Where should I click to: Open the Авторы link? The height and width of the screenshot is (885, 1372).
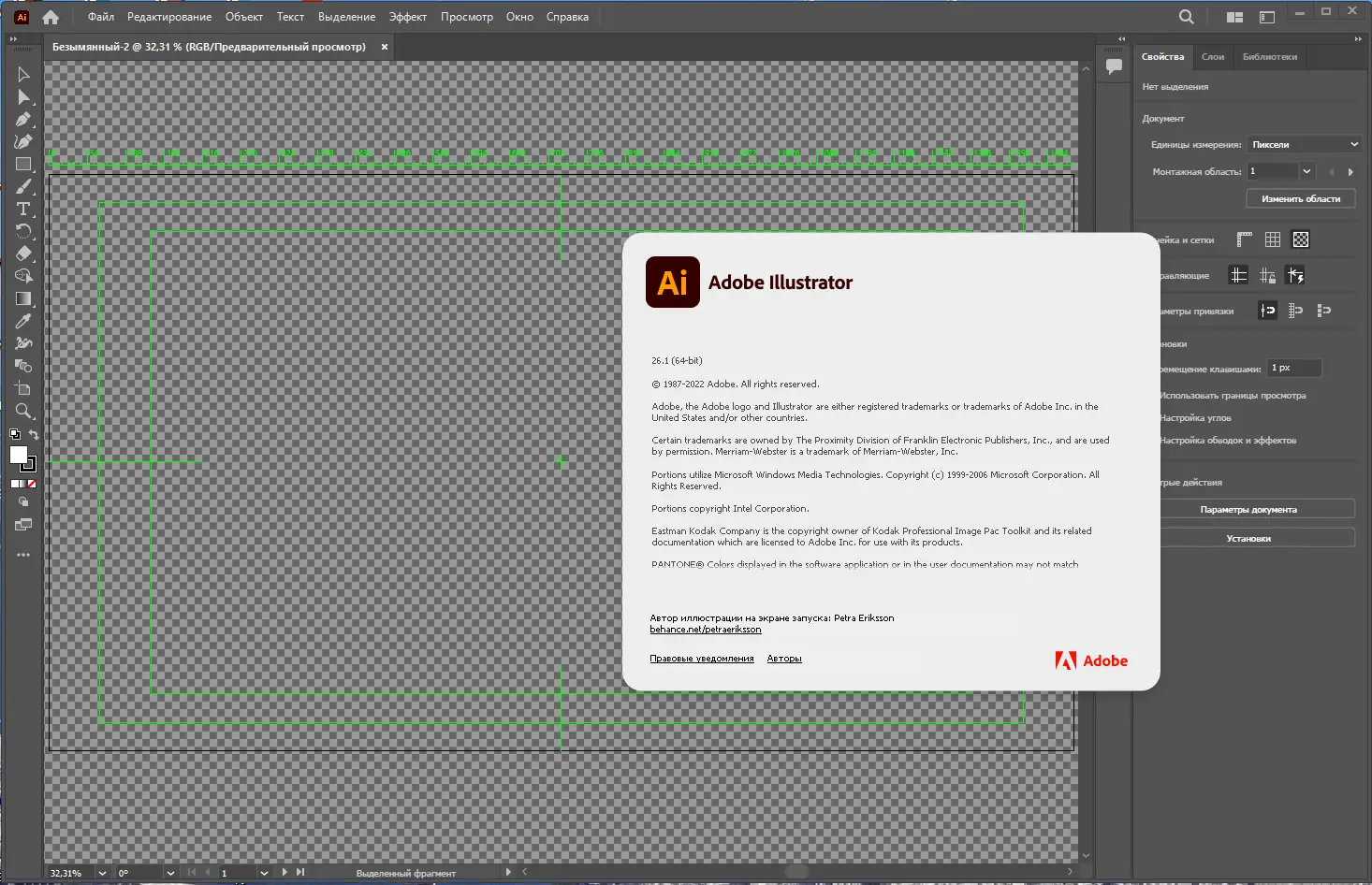(x=784, y=659)
